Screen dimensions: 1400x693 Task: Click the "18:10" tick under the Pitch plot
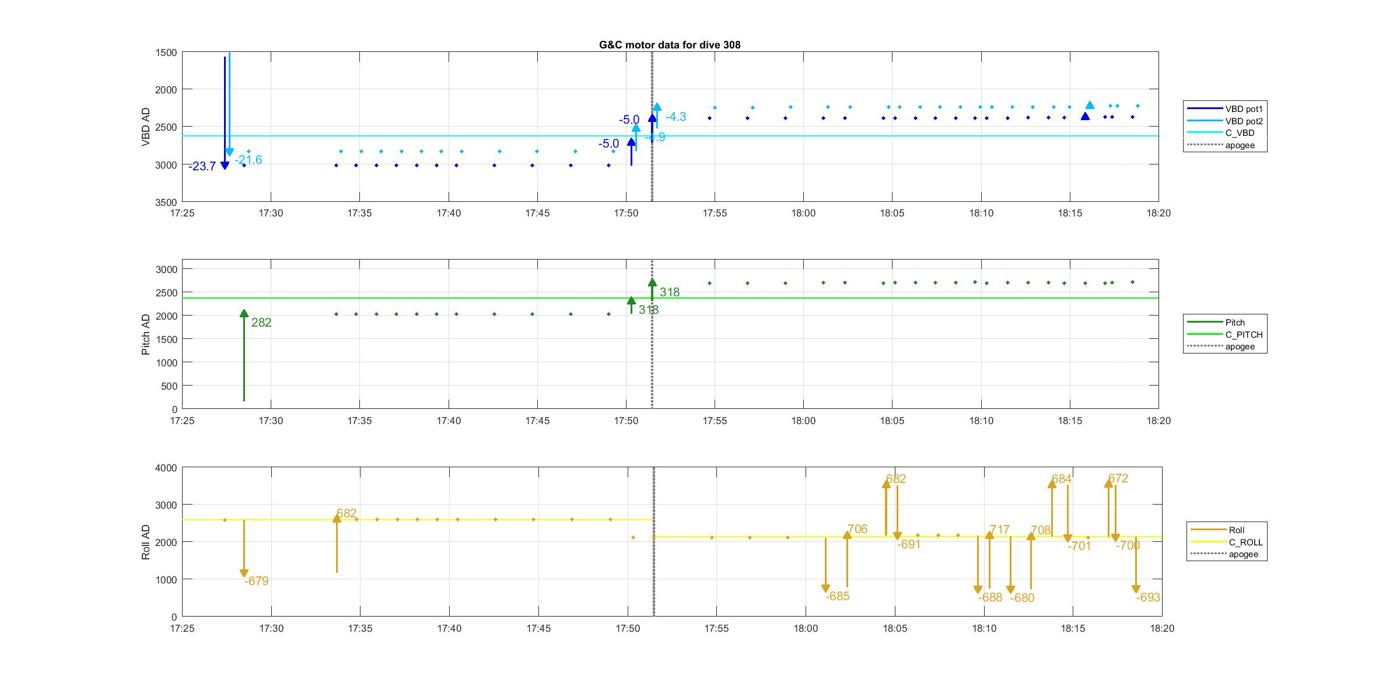coord(981,421)
